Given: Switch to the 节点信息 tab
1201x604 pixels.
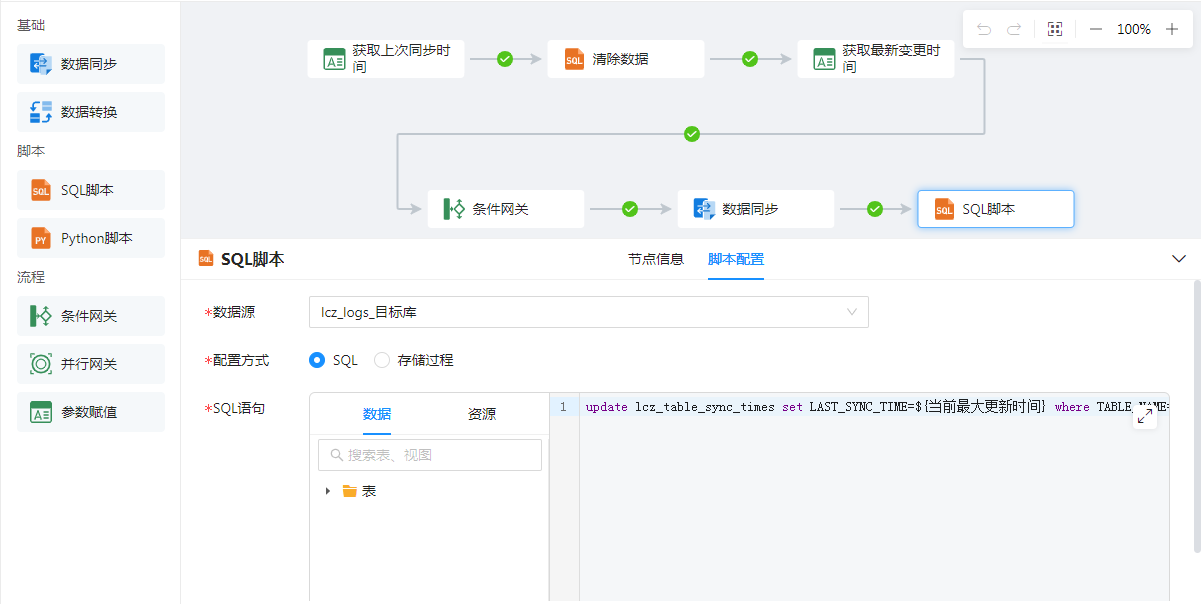Looking at the screenshot, I should click(655, 259).
